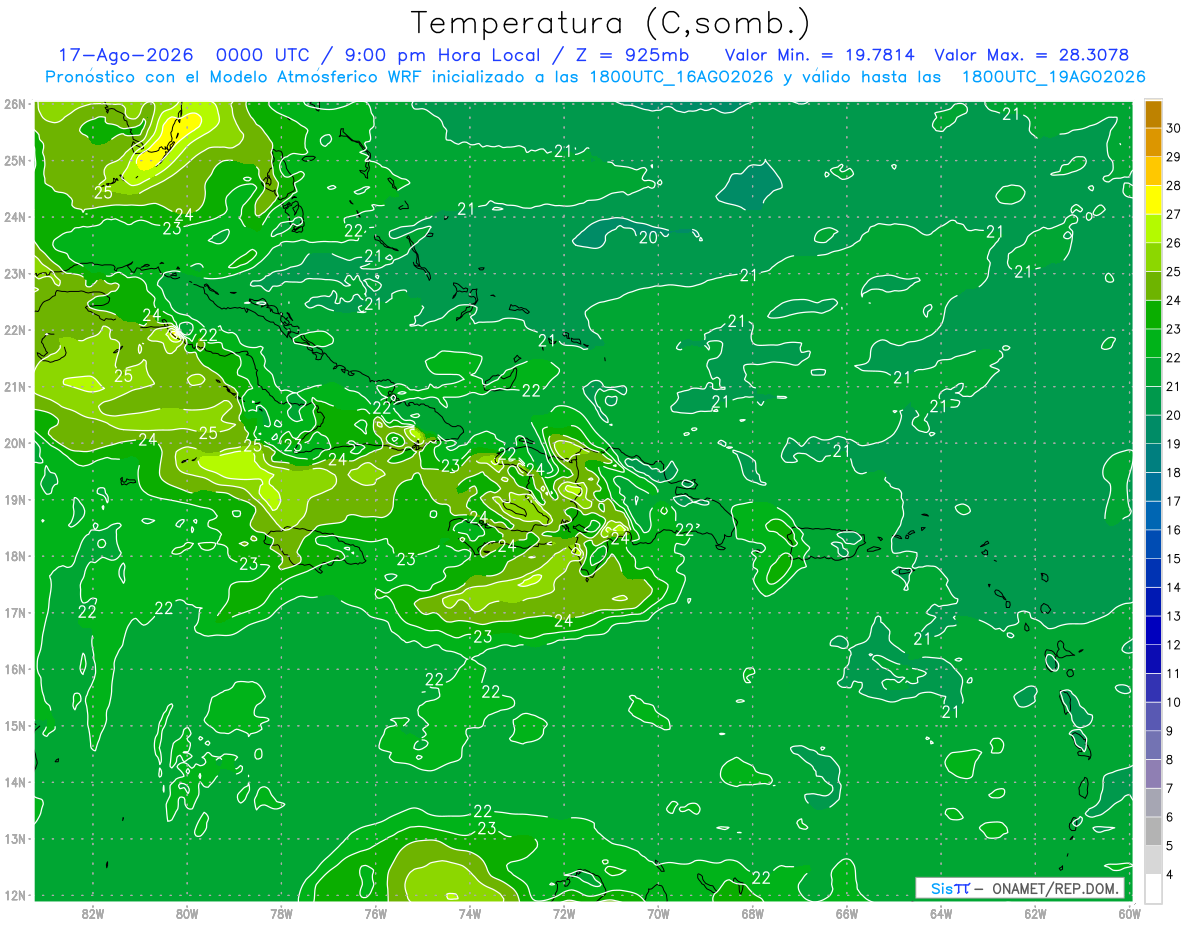
Task: Pick the teal legend swatch between 19 and 20
Action: click(1153, 429)
